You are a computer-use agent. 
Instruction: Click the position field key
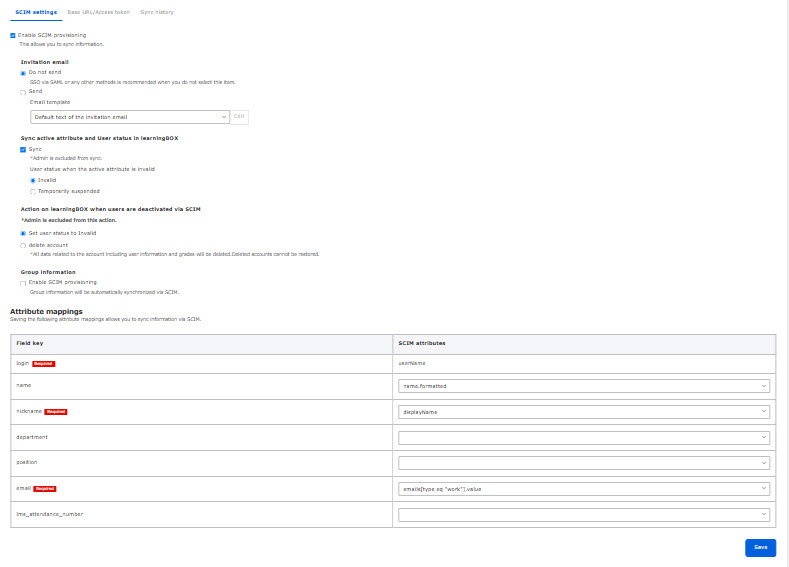[x=27, y=462]
